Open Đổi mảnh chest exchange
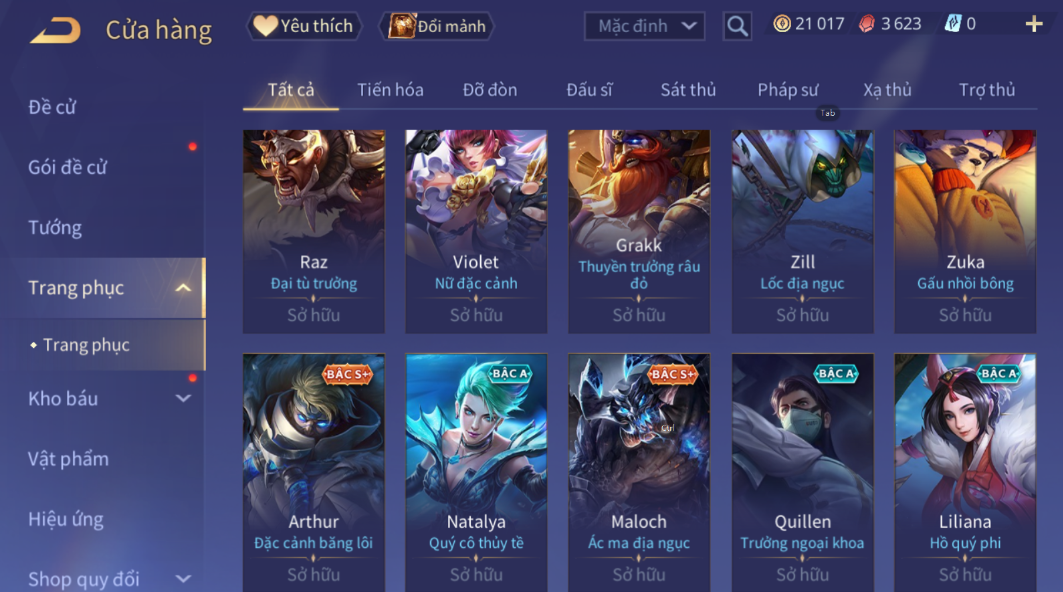 [437, 26]
